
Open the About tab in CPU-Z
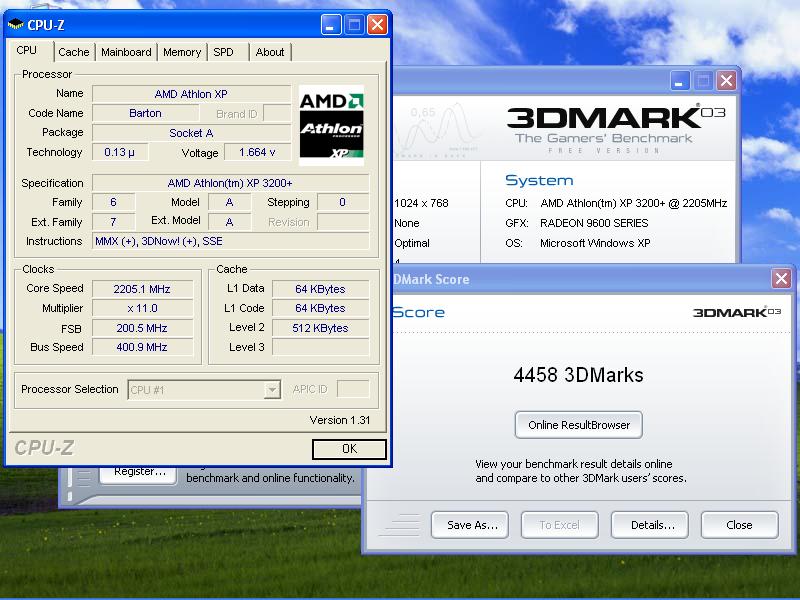coord(270,52)
